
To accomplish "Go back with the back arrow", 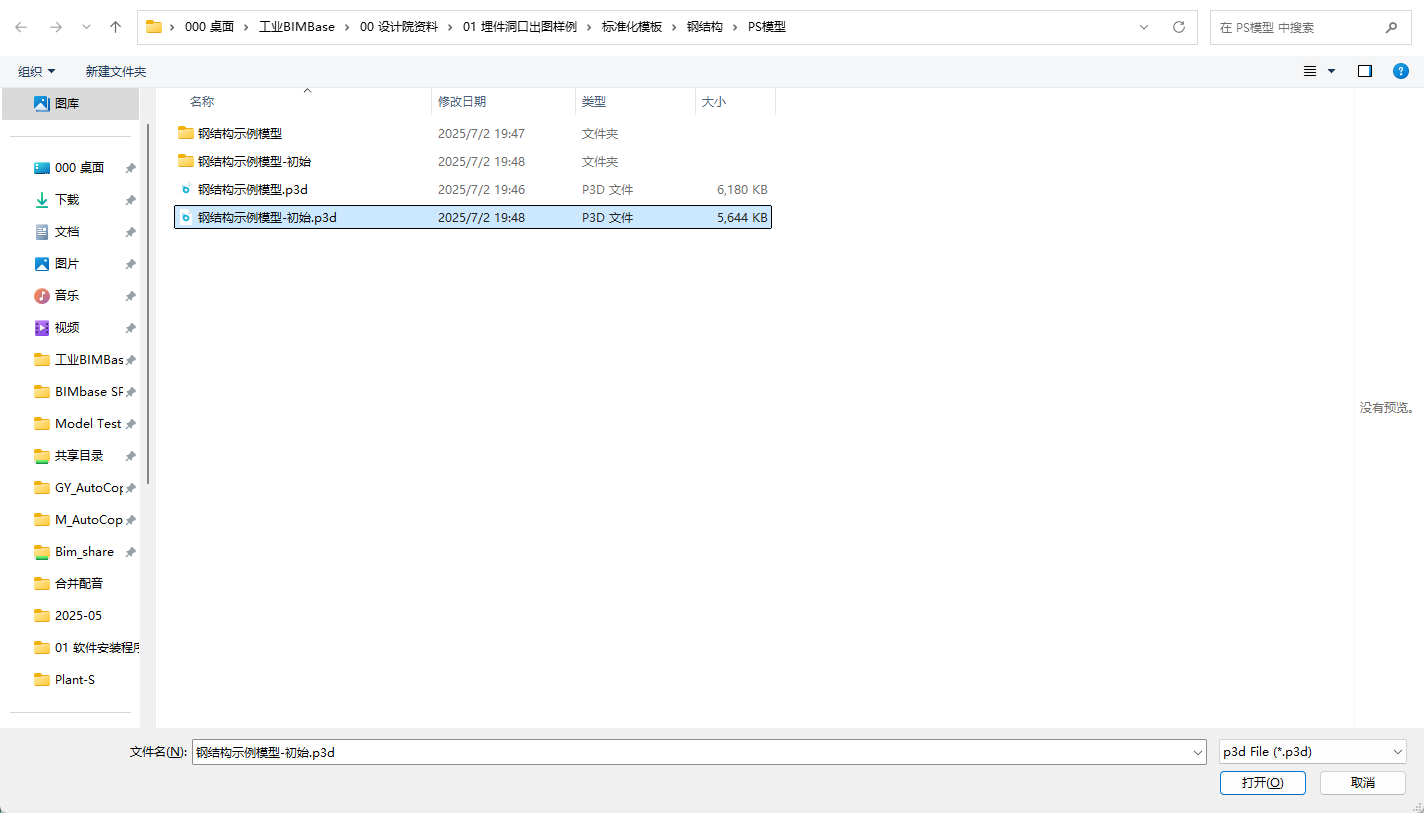I will (21, 27).
